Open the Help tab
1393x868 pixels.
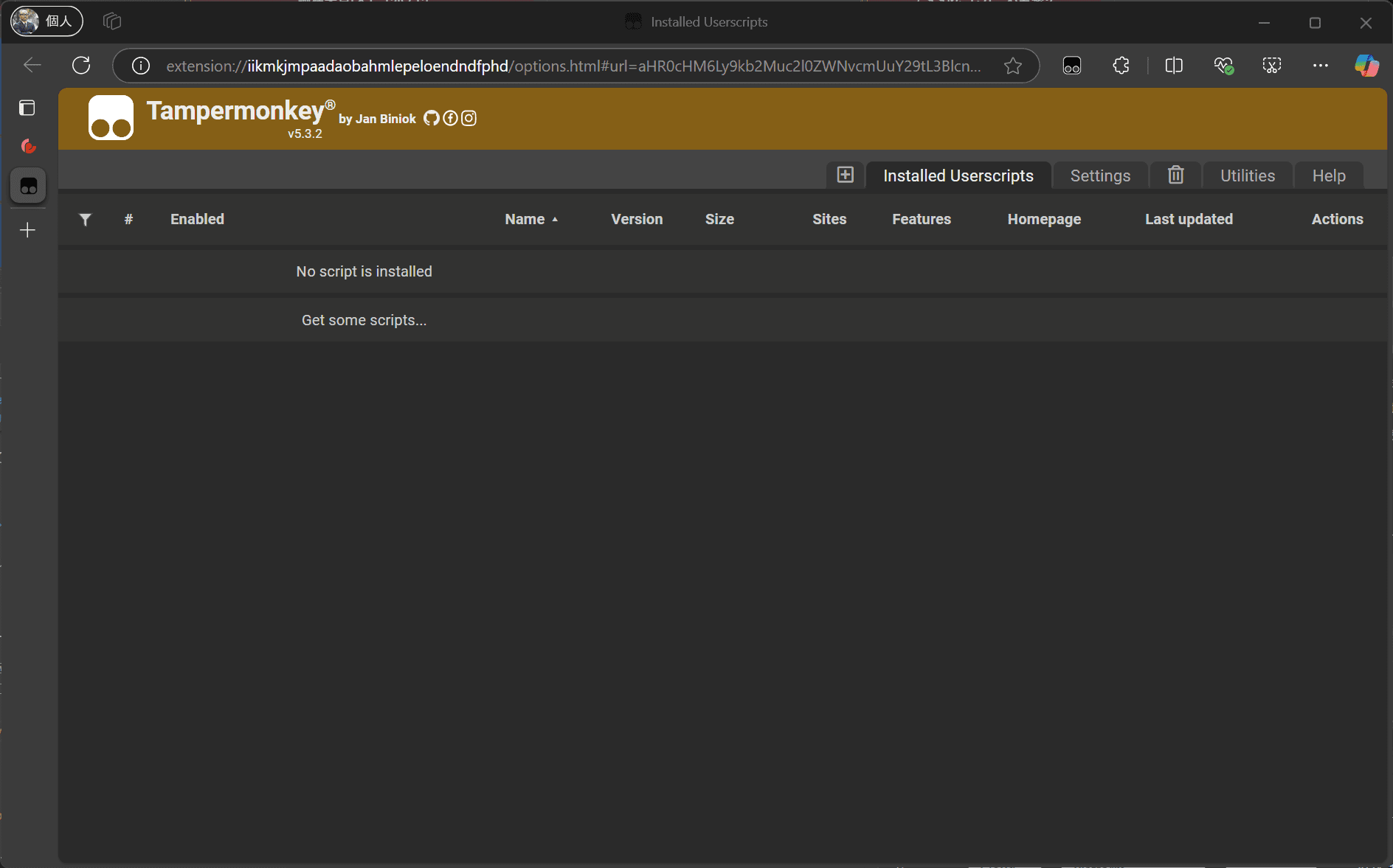pyautogui.click(x=1328, y=176)
